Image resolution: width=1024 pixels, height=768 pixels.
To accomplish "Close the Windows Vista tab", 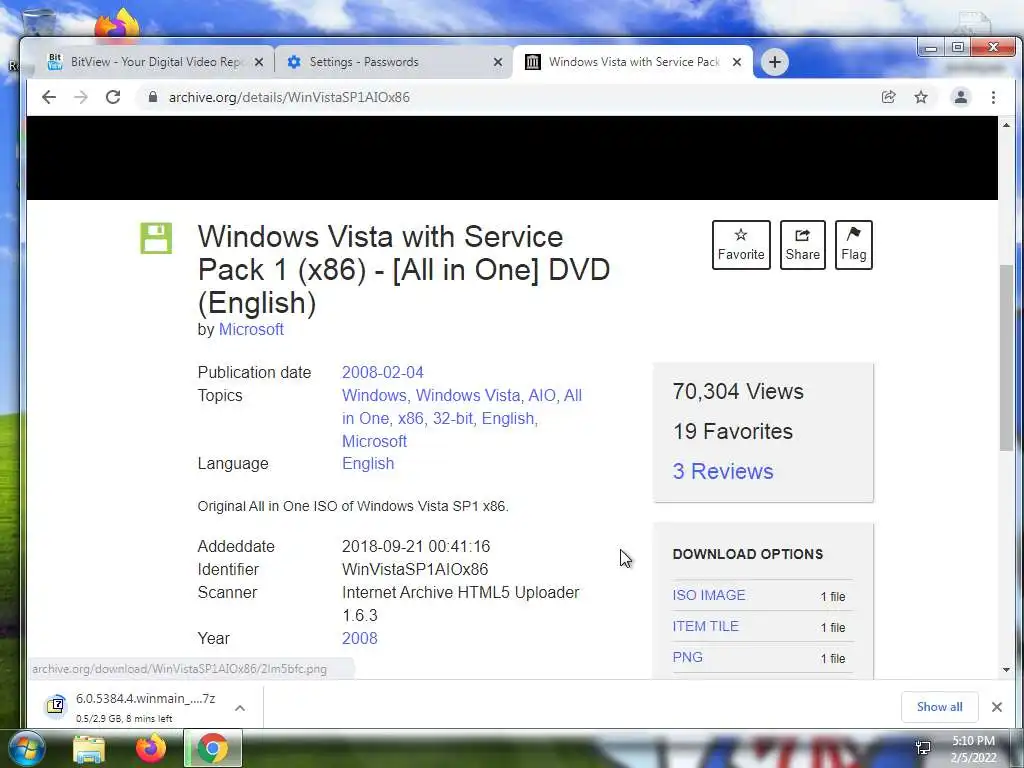I will pyautogui.click(x=737, y=62).
